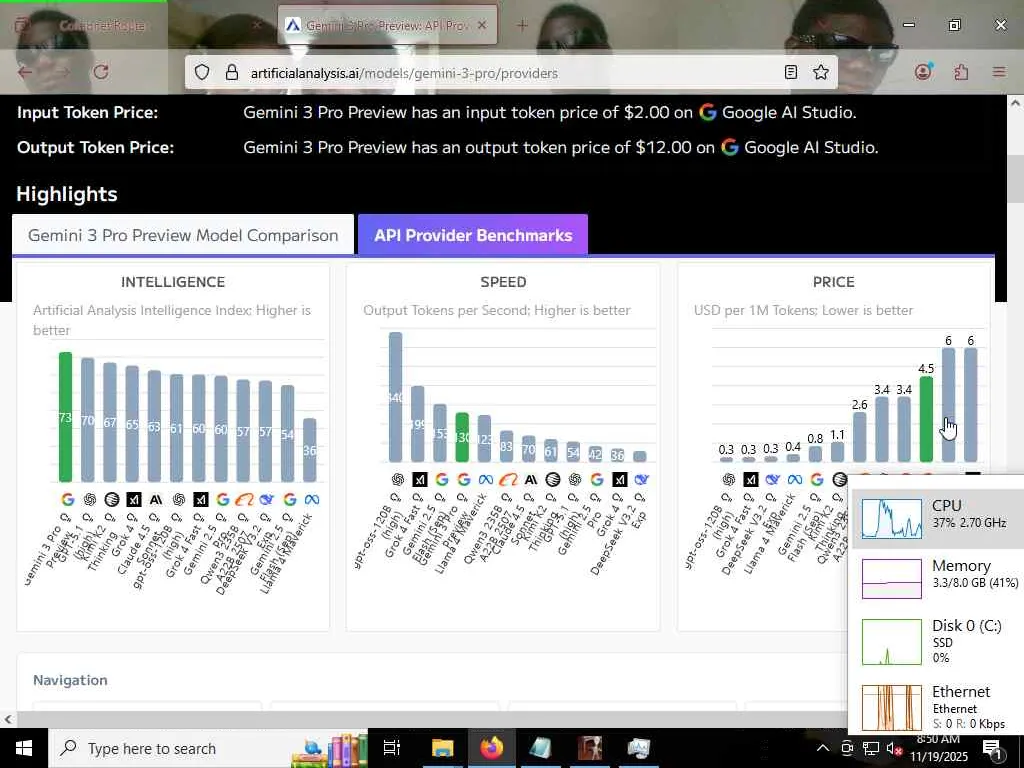This screenshot has width=1024, height=768.
Task: Click the Anthropic logo in the Speed chart
Action: 531,480
